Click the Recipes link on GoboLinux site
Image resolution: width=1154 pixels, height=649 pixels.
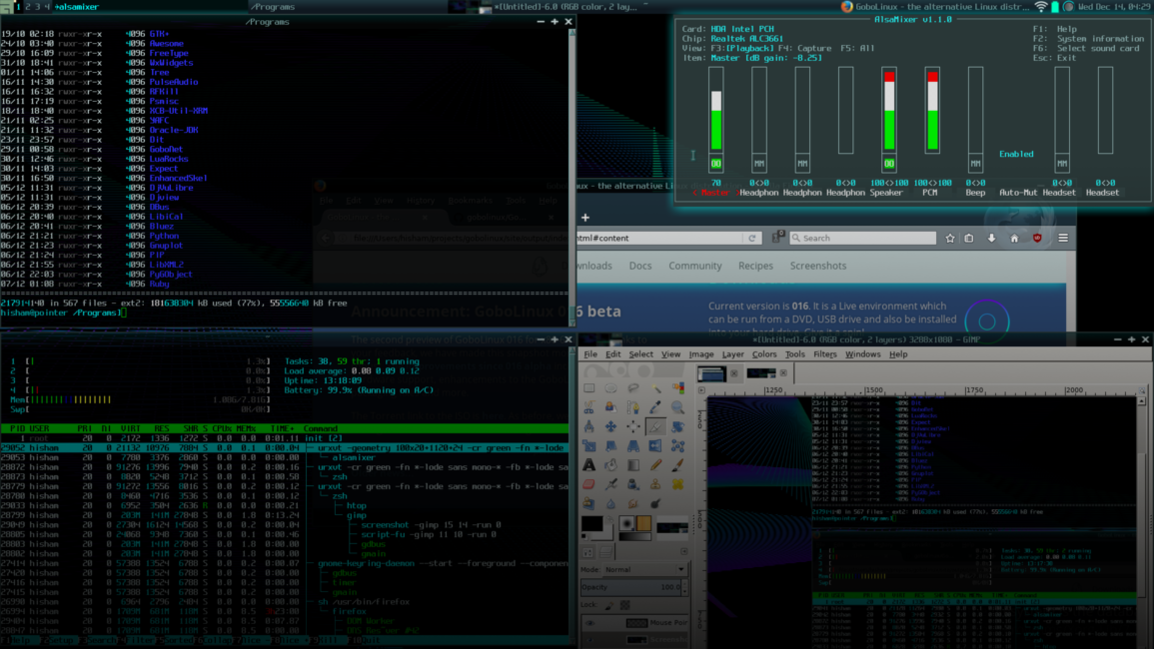pos(755,266)
